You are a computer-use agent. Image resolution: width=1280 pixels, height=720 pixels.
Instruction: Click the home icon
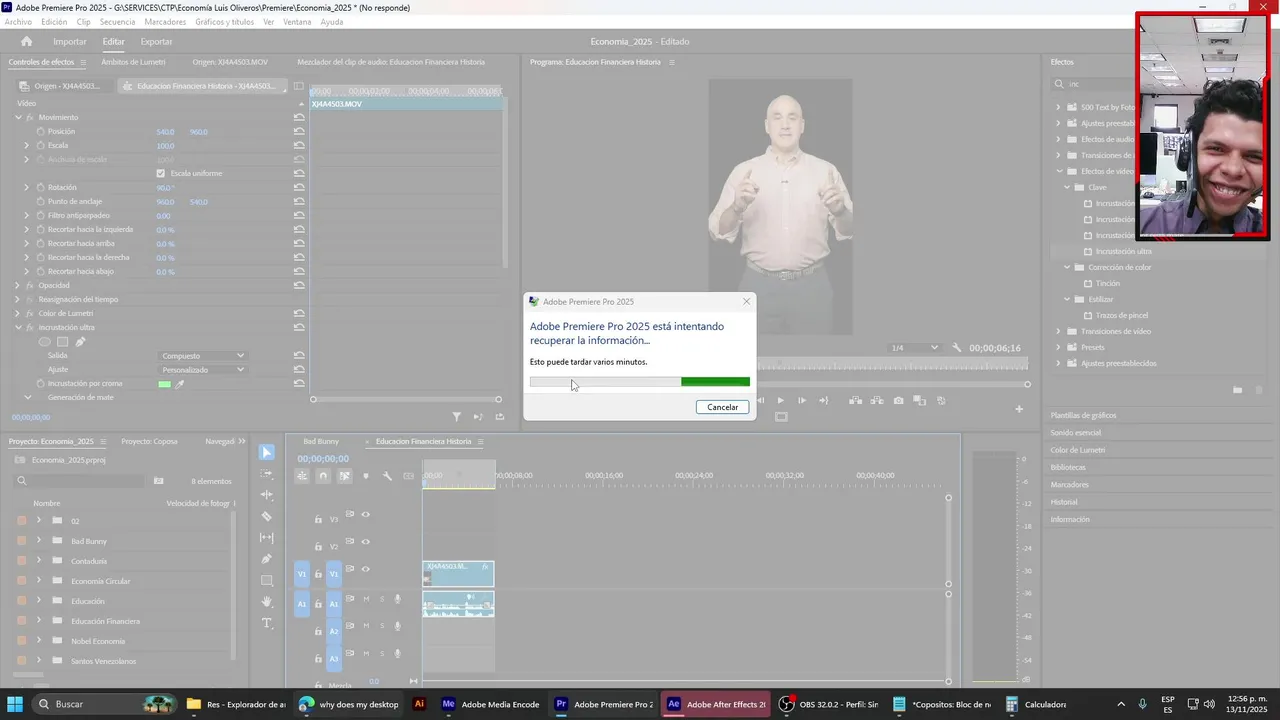click(x=27, y=41)
